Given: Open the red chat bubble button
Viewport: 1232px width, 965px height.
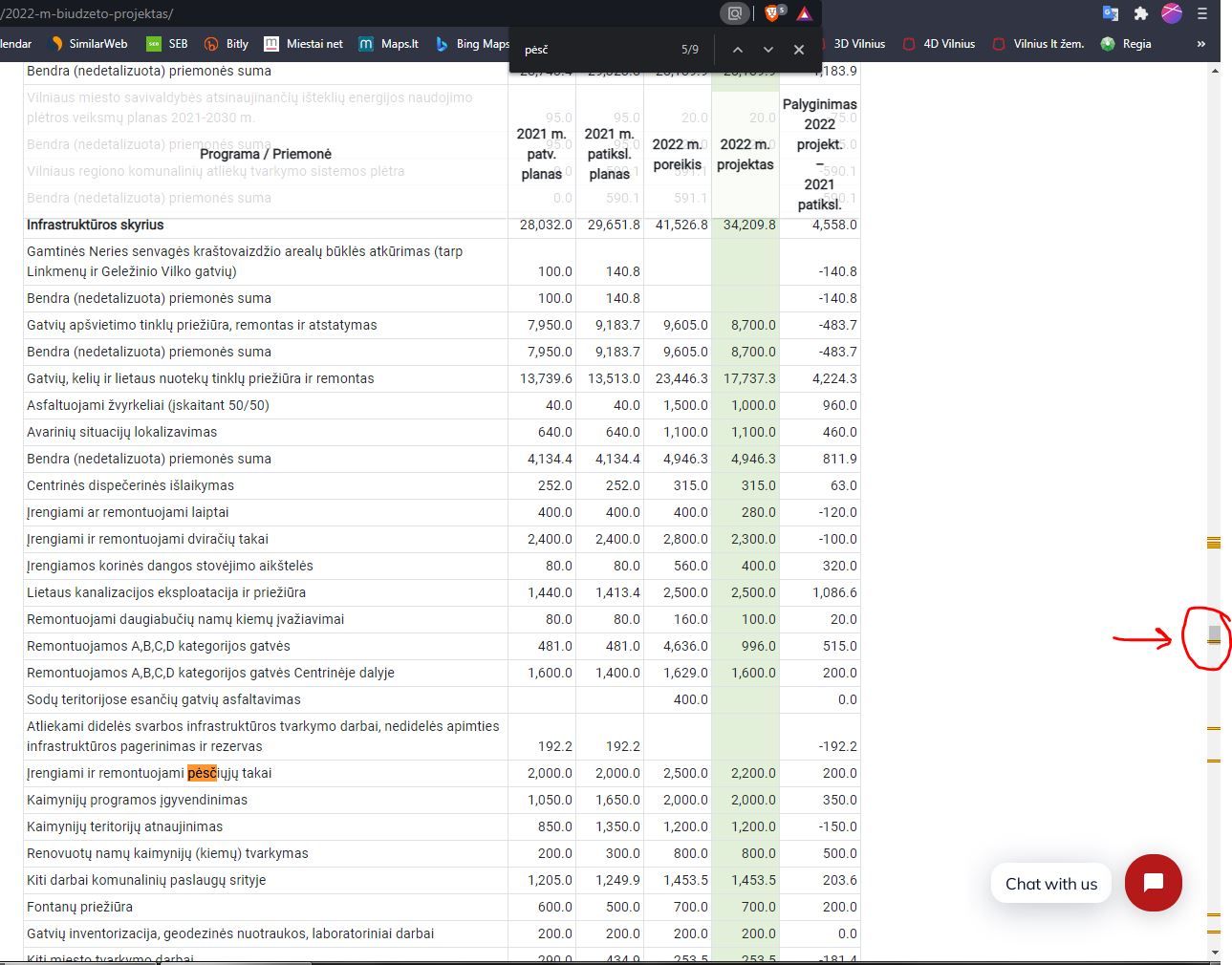Looking at the screenshot, I should pyautogui.click(x=1153, y=883).
